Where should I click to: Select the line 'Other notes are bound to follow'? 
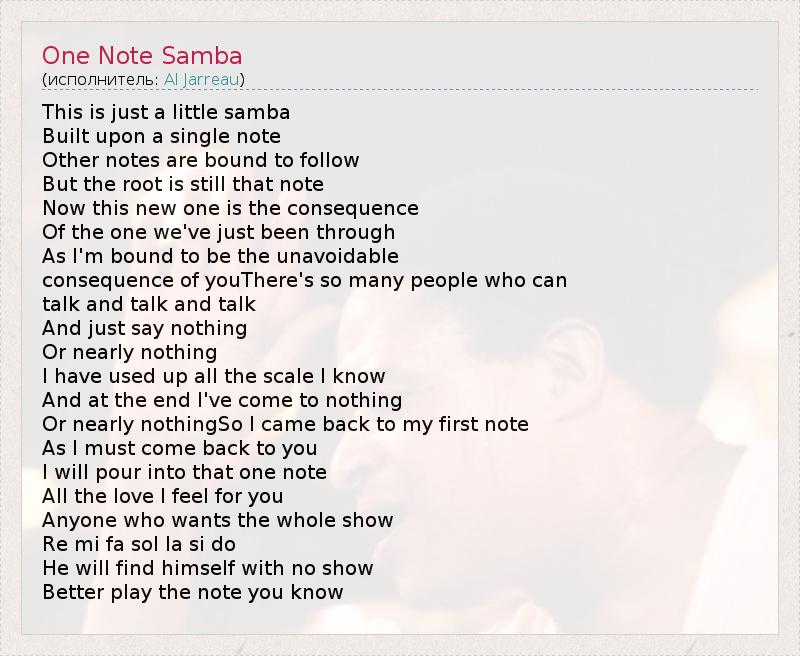click(x=200, y=160)
